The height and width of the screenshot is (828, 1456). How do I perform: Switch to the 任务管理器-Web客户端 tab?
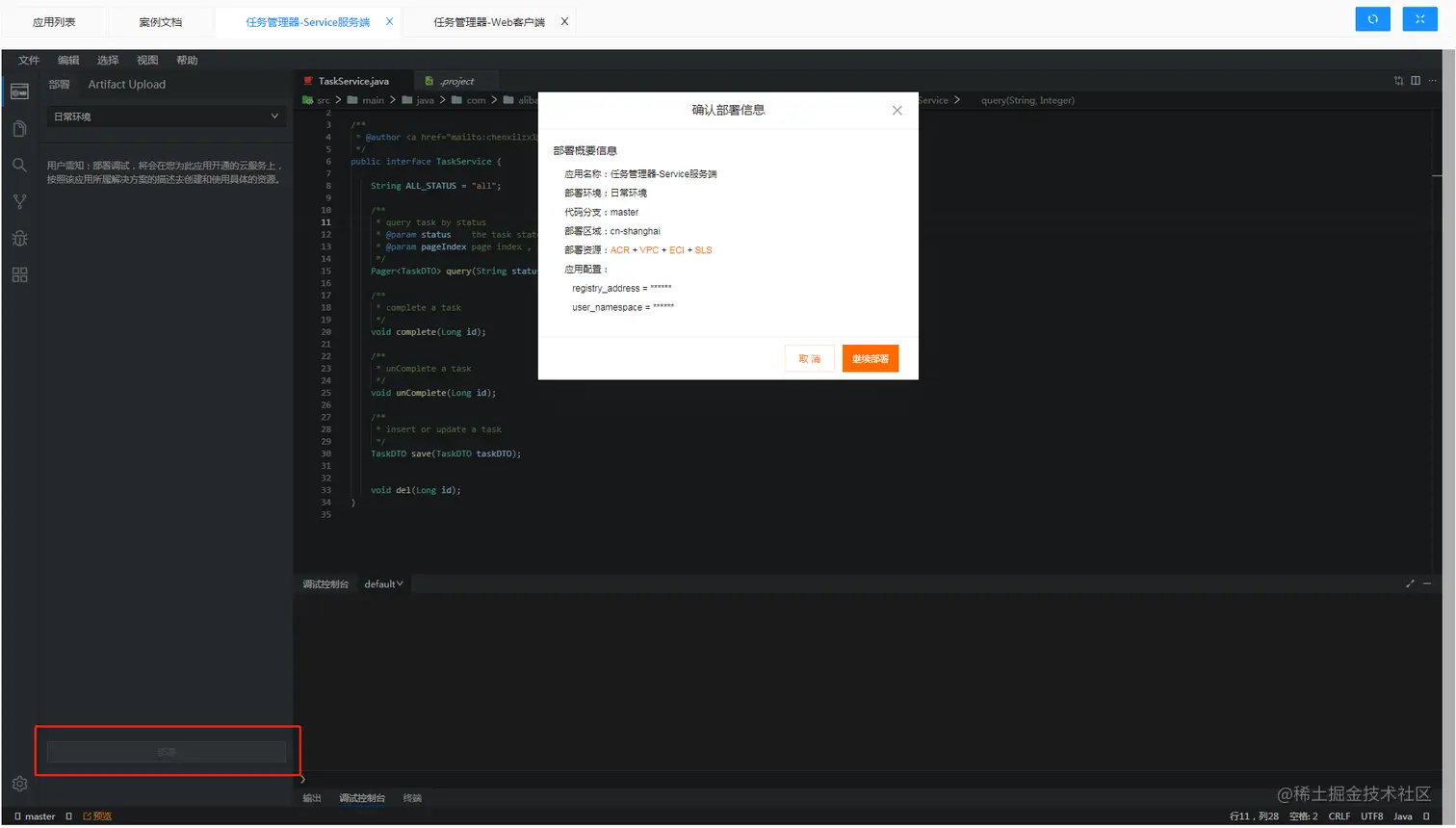pyautogui.click(x=489, y=21)
